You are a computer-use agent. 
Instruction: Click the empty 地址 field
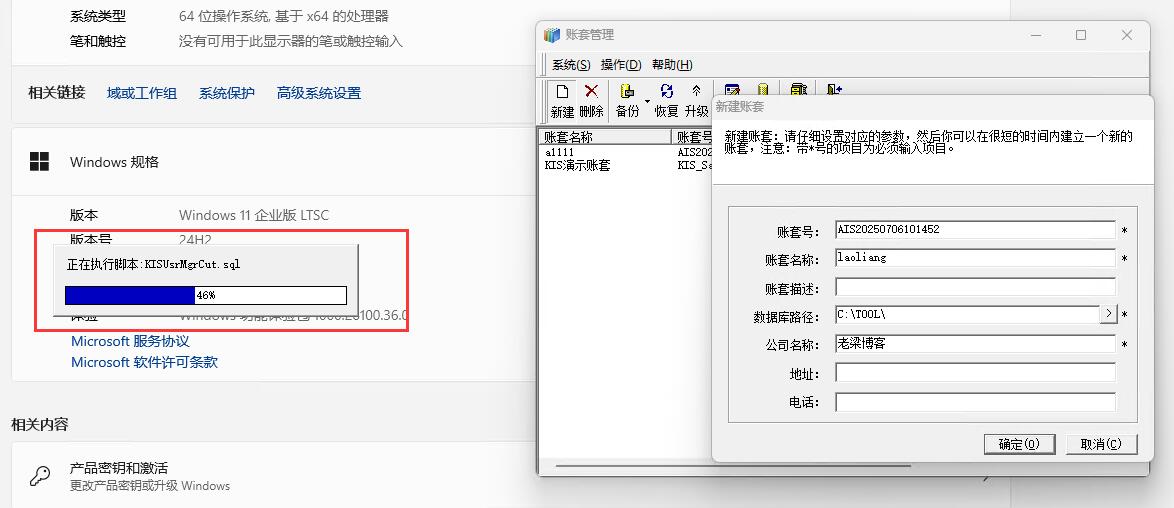tap(976, 372)
